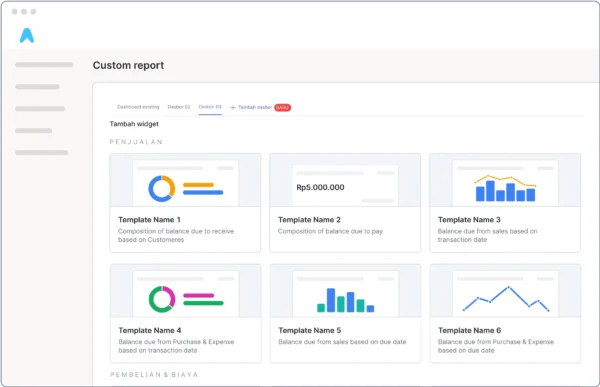The image size is (600, 387).
Task: Choose the Template Name 5 bar chart preview
Action: [x=346, y=291]
